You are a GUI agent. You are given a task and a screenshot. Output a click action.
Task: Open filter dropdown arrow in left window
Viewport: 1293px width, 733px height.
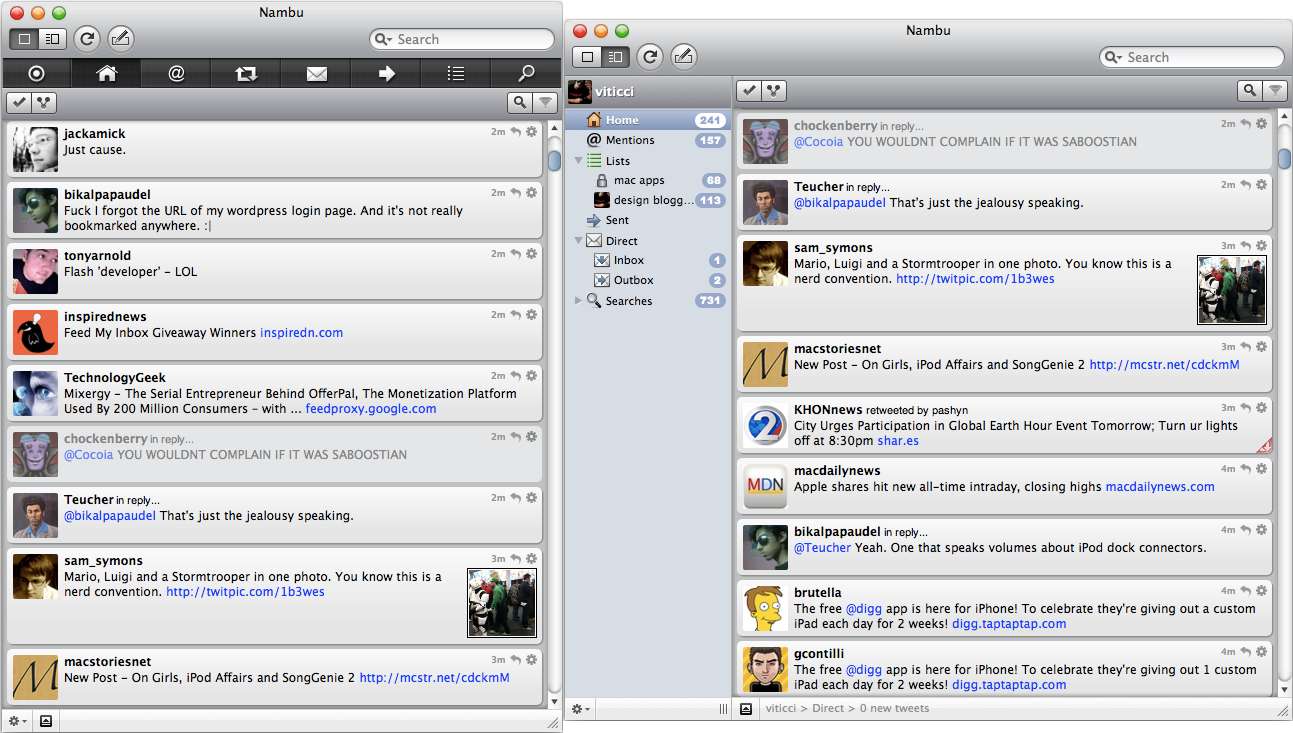pos(545,102)
